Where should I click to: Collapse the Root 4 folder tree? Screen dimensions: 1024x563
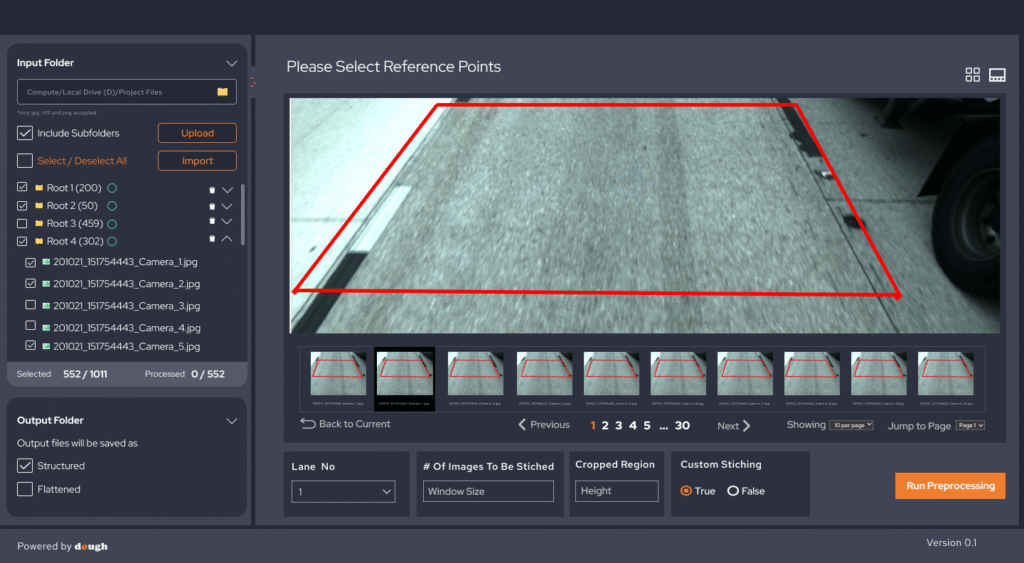pos(227,240)
